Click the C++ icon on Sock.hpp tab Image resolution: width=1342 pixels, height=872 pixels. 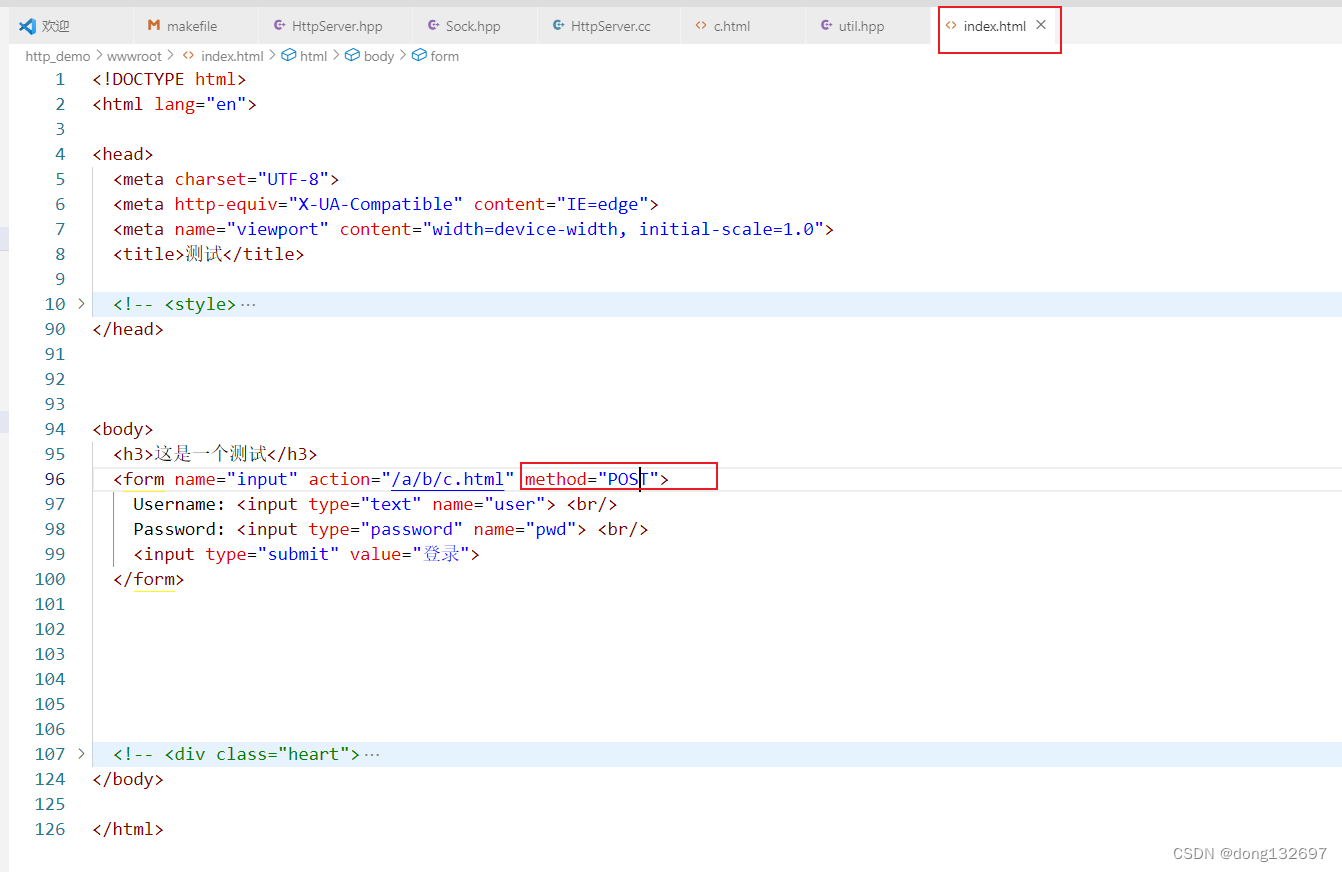(433, 26)
